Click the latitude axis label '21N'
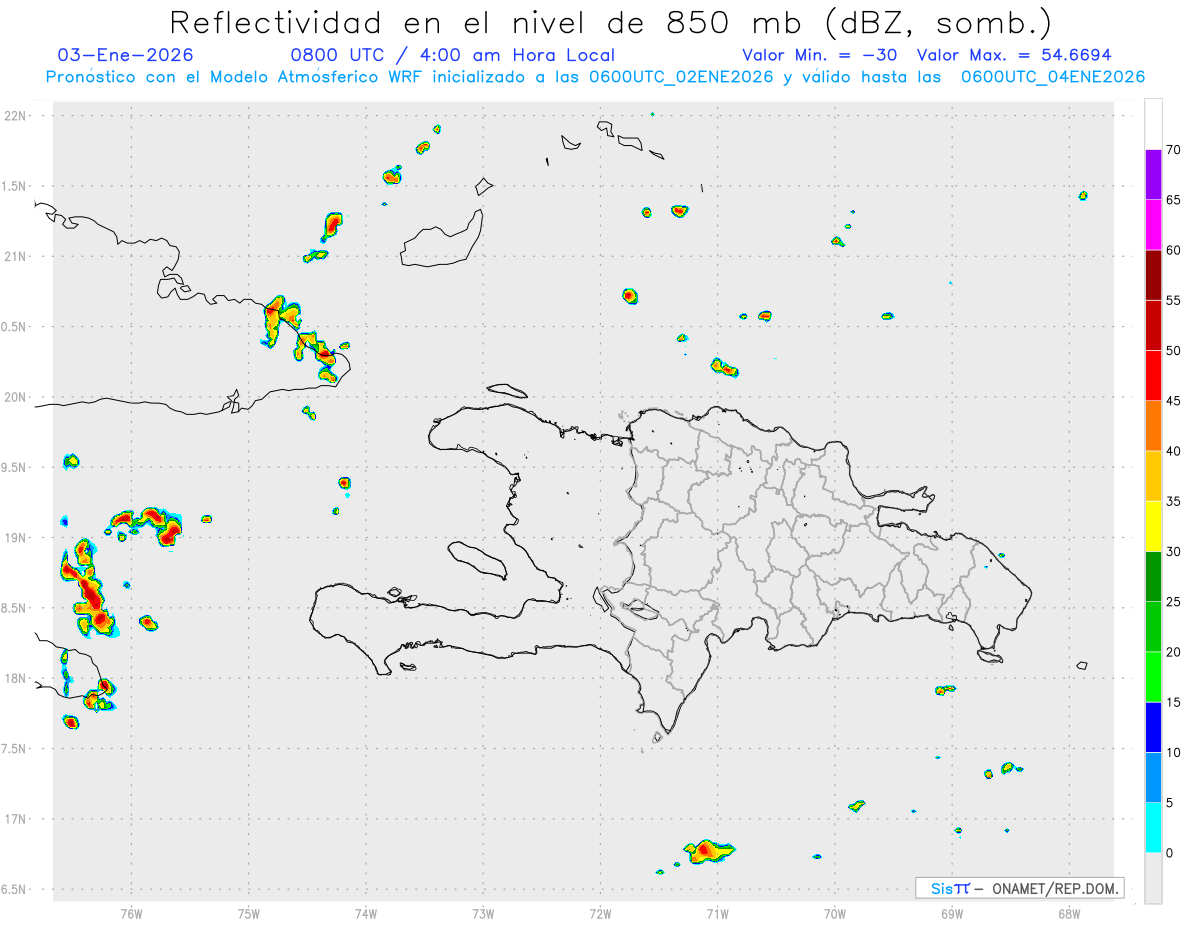This screenshot has width=1200, height=927. [16, 257]
